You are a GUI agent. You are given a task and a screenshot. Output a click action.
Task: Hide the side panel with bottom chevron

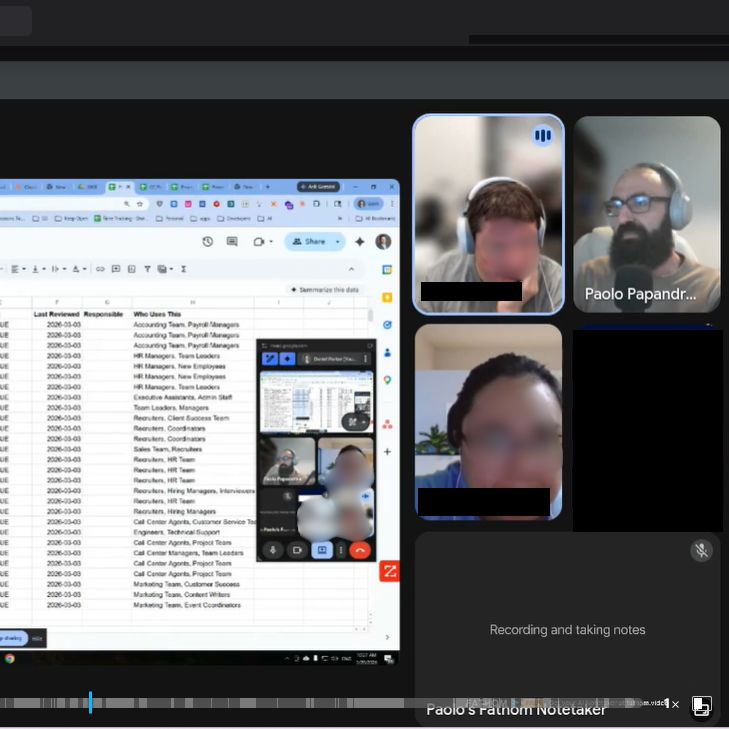click(x=387, y=637)
